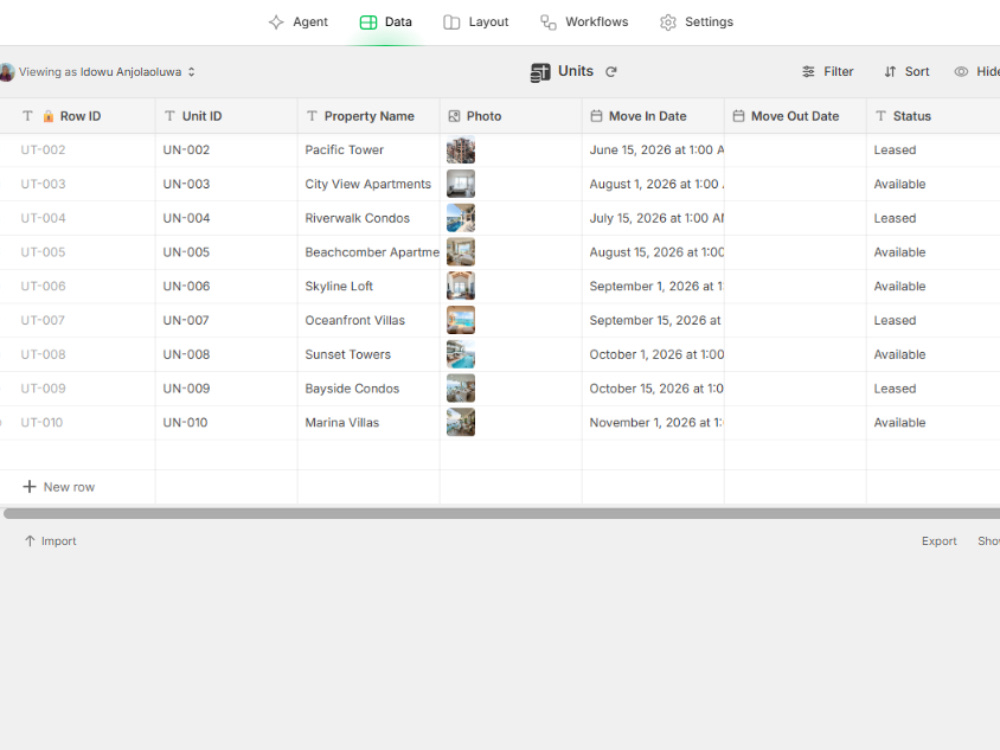Select the UT-010 Row ID cell
1000x750 pixels.
[77, 422]
